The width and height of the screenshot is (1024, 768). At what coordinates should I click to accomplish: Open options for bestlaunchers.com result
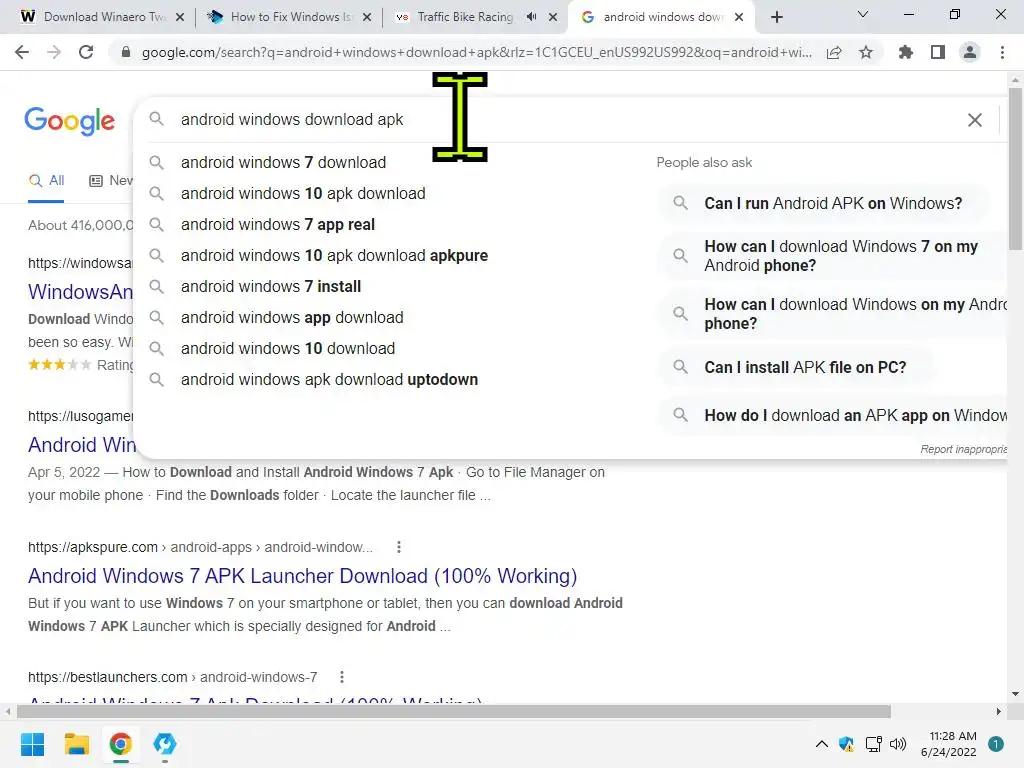[x=342, y=677]
